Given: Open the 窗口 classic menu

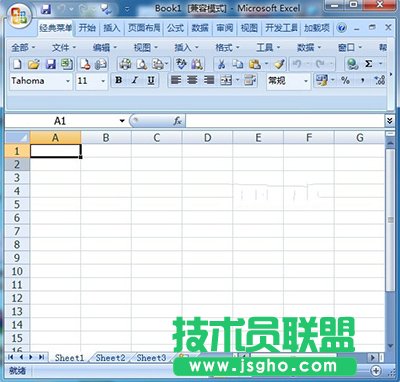Looking at the screenshot, I should point(349,48).
